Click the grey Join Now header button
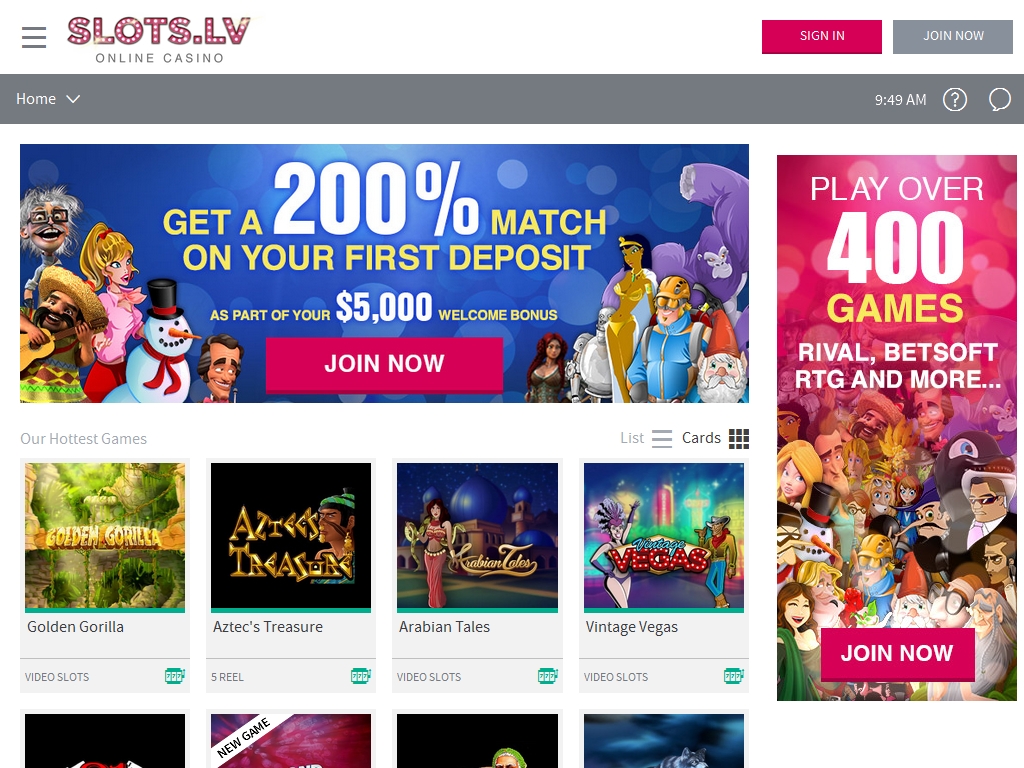 pos(953,36)
